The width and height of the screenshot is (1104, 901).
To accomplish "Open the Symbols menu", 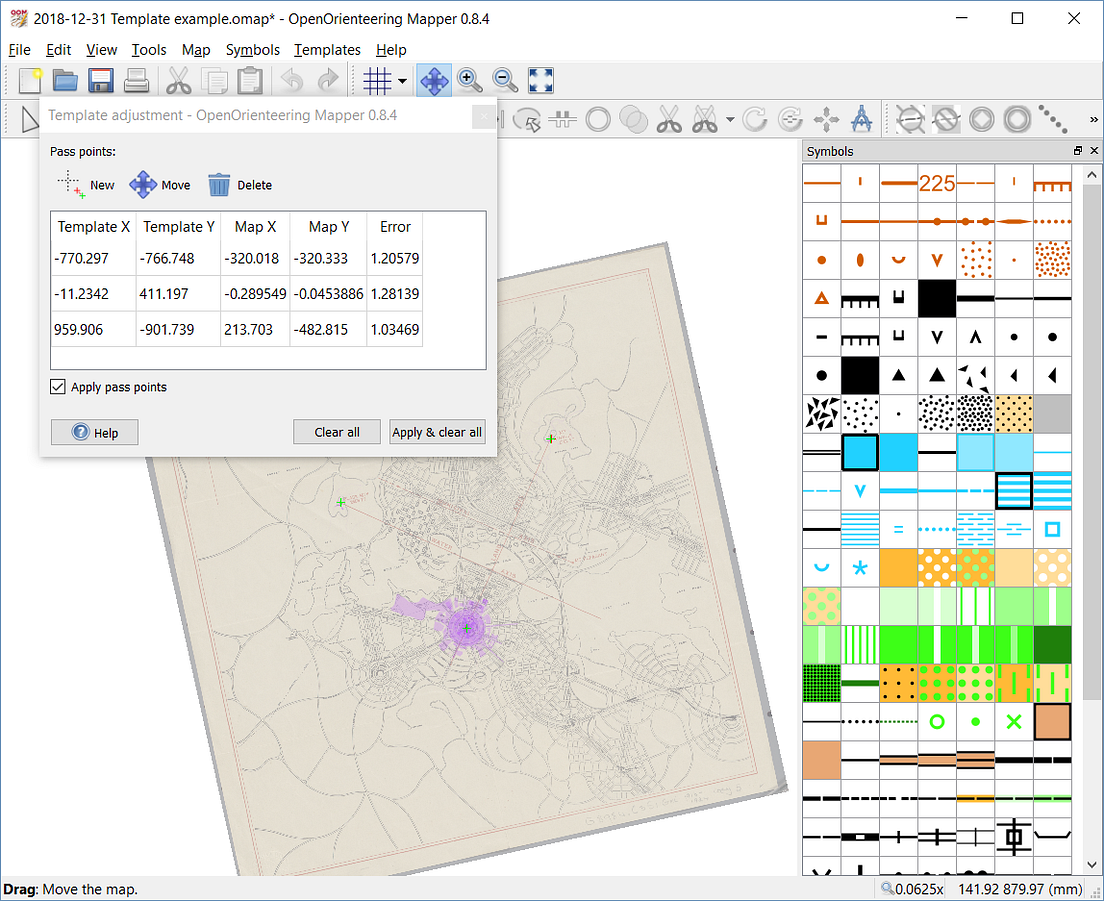I will coord(253,49).
